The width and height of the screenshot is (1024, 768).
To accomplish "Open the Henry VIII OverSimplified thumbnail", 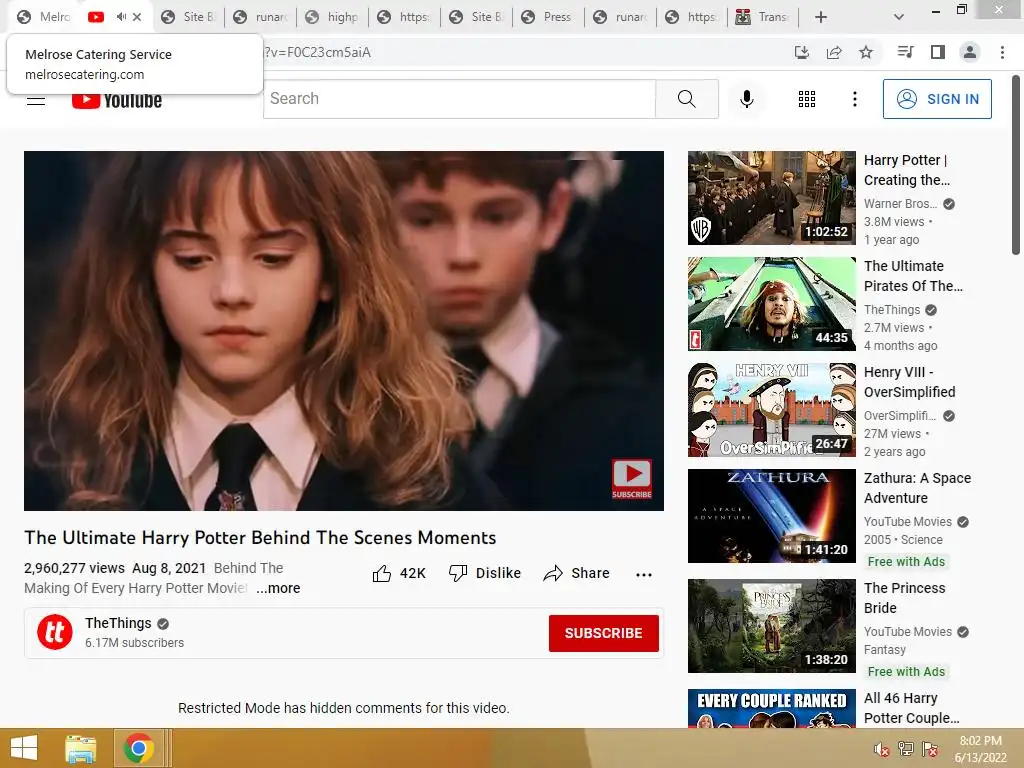I will point(772,410).
